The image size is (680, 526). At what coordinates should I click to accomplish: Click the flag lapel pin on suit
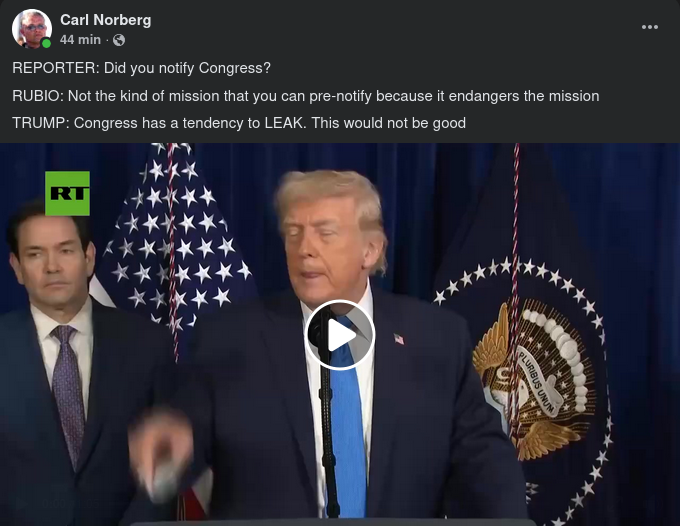(399, 339)
